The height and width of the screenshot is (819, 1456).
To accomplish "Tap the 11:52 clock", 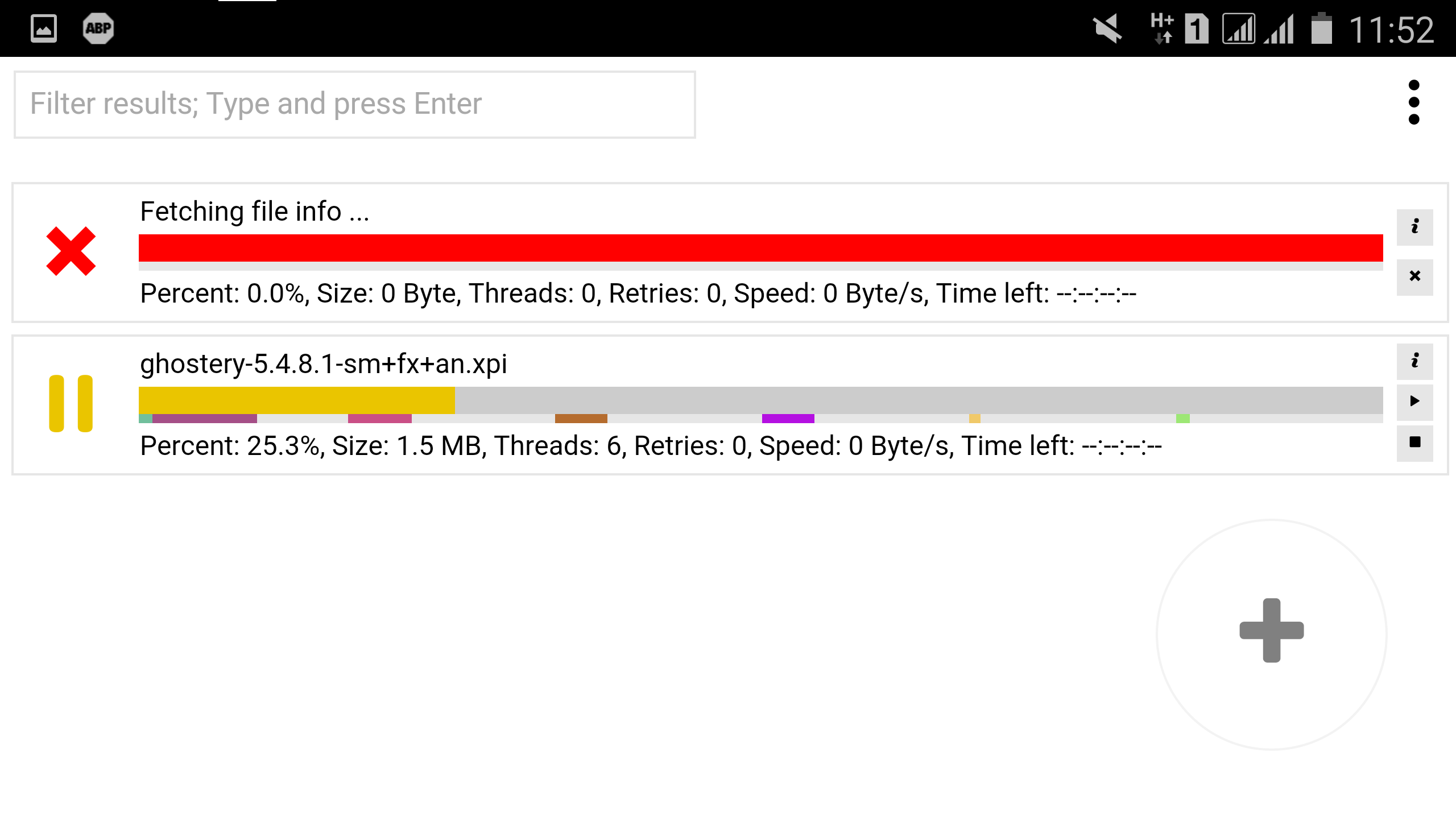I will point(1392,30).
